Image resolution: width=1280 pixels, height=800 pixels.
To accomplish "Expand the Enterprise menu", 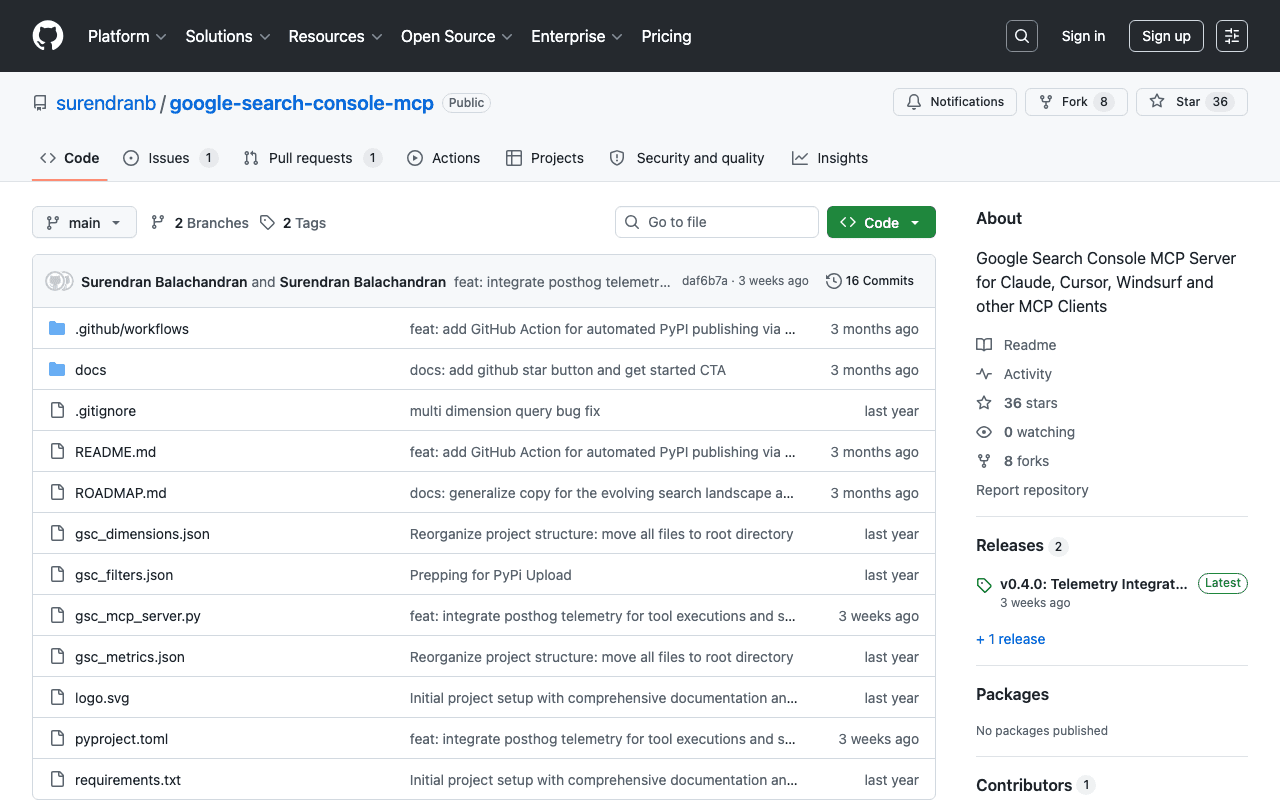I will 577,36.
